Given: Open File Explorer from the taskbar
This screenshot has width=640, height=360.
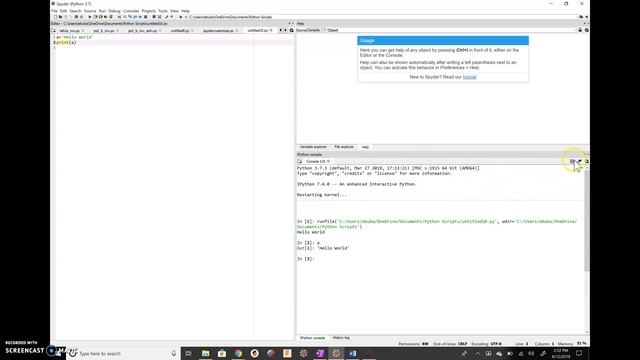Looking at the screenshot, I should pos(205,353).
